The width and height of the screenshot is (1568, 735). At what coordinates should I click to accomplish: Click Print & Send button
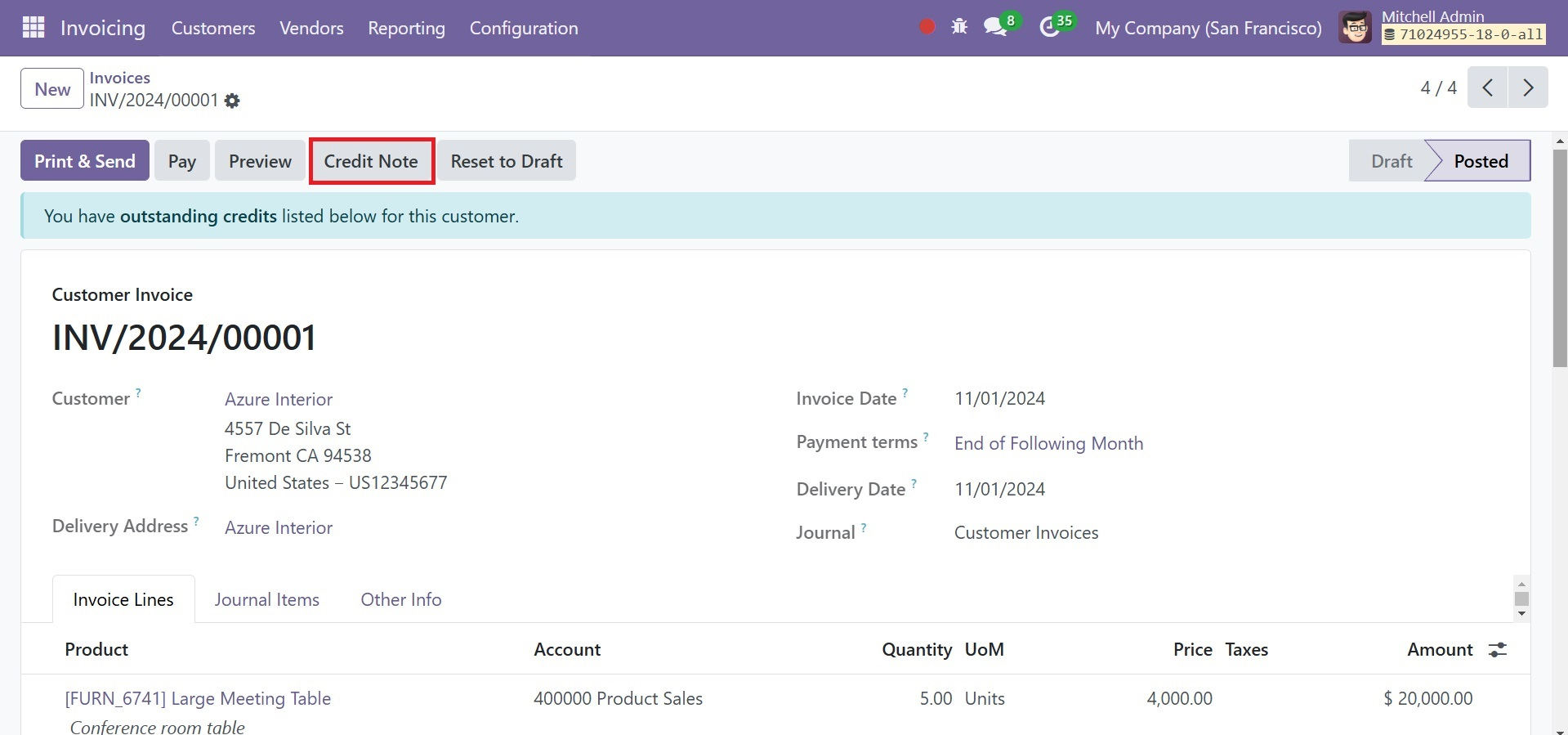(x=85, y=161)
